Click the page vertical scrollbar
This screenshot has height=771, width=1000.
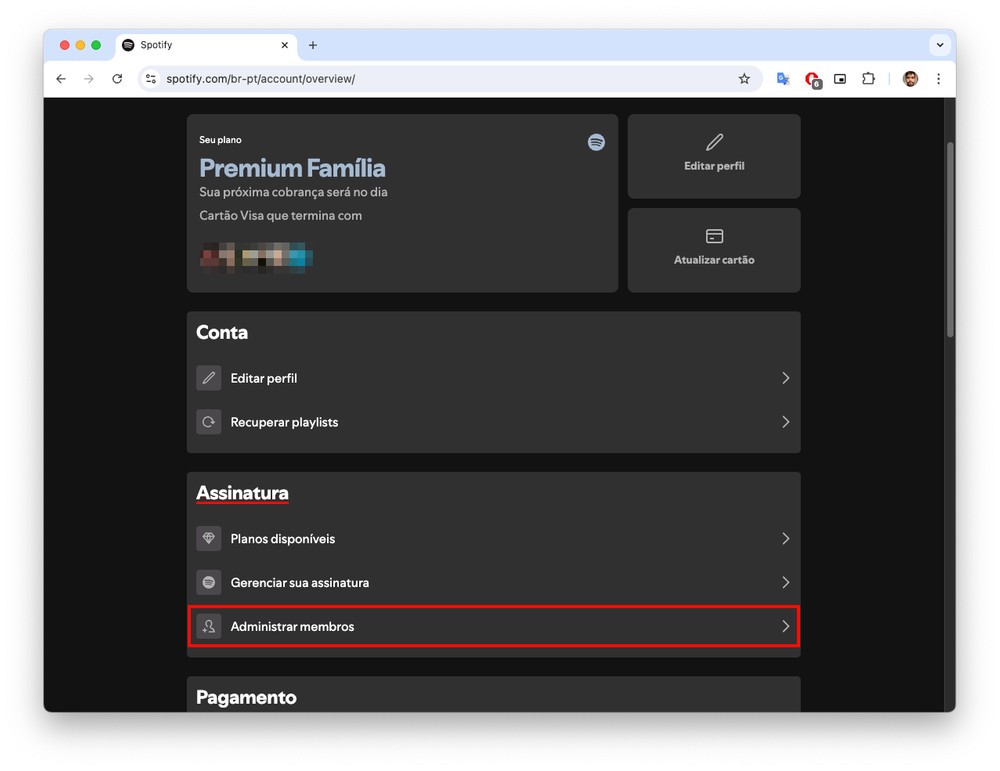pos(950,240)
